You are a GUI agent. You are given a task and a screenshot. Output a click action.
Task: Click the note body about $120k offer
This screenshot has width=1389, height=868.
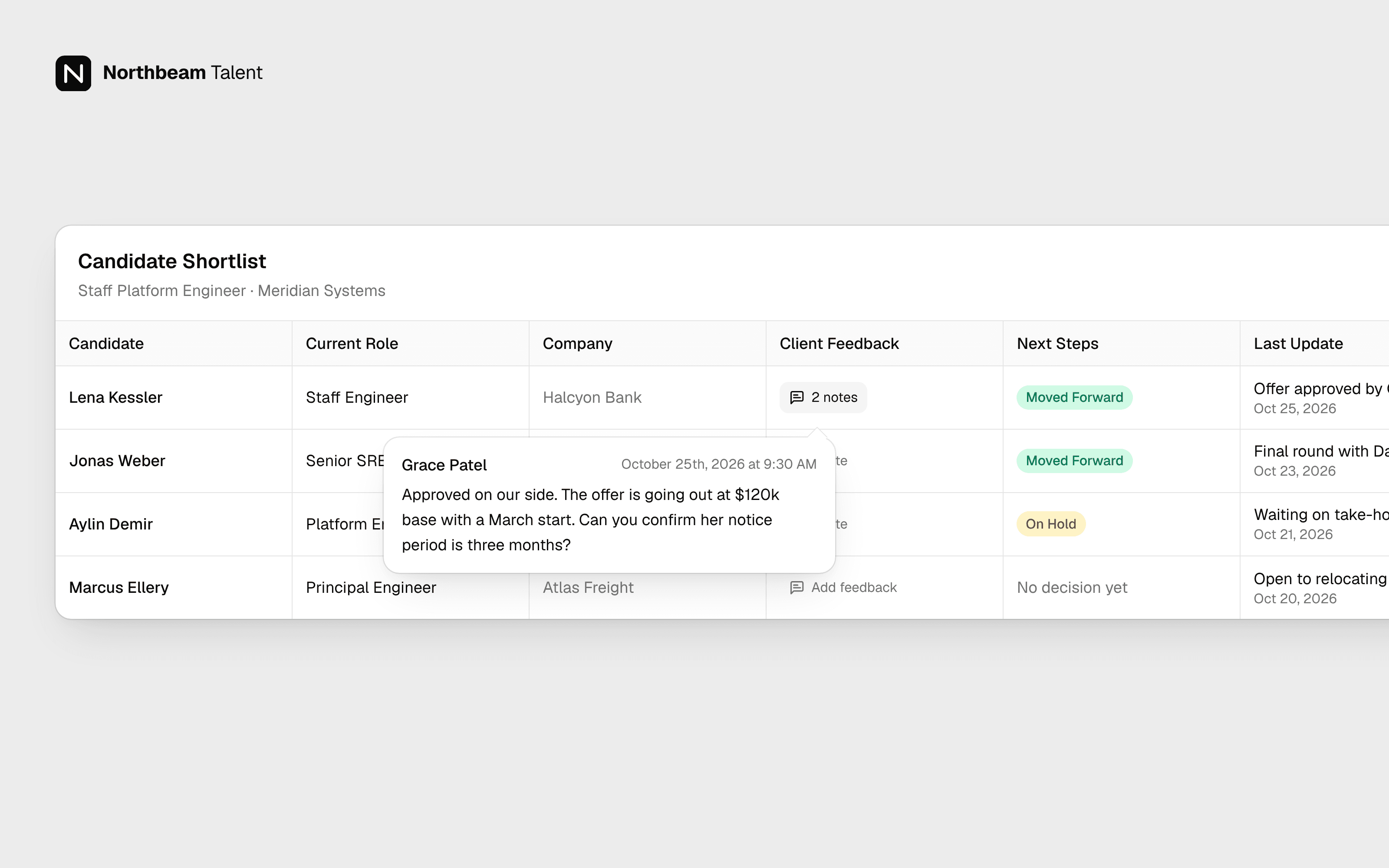pyautogui.click(x=590, y=519)
